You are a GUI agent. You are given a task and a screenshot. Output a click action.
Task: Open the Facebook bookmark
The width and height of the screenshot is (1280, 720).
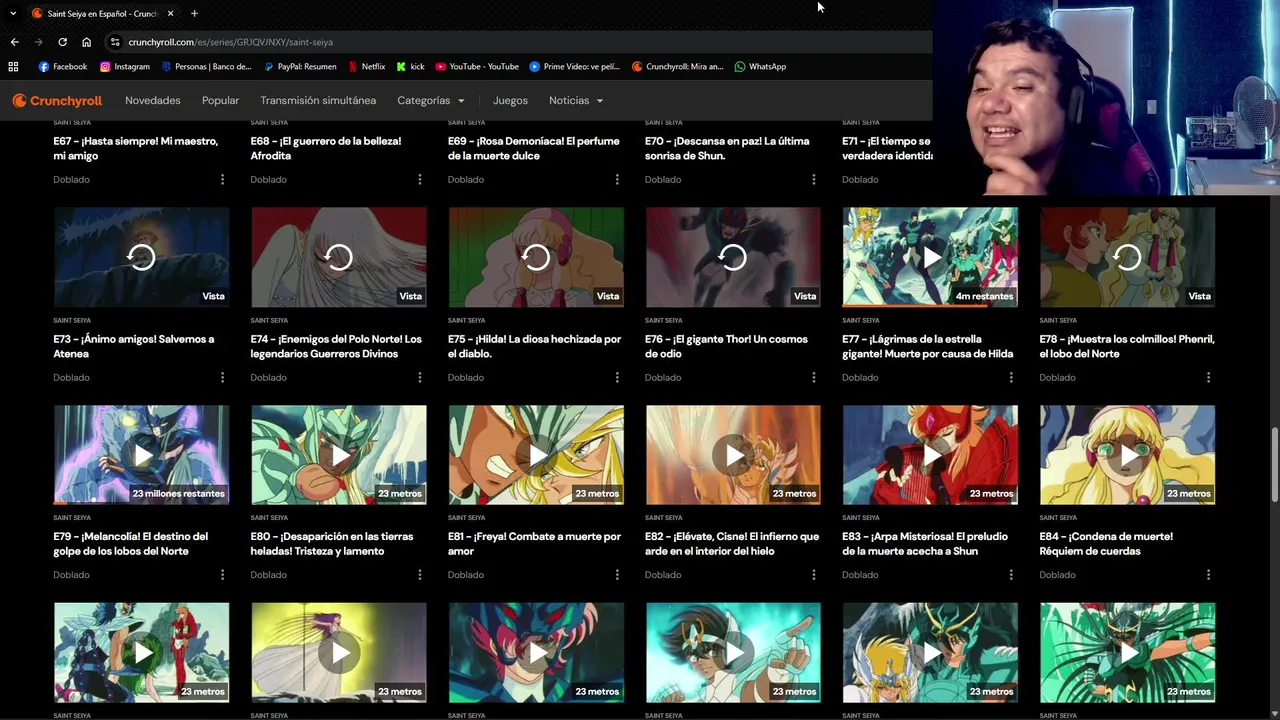point(63,67)
